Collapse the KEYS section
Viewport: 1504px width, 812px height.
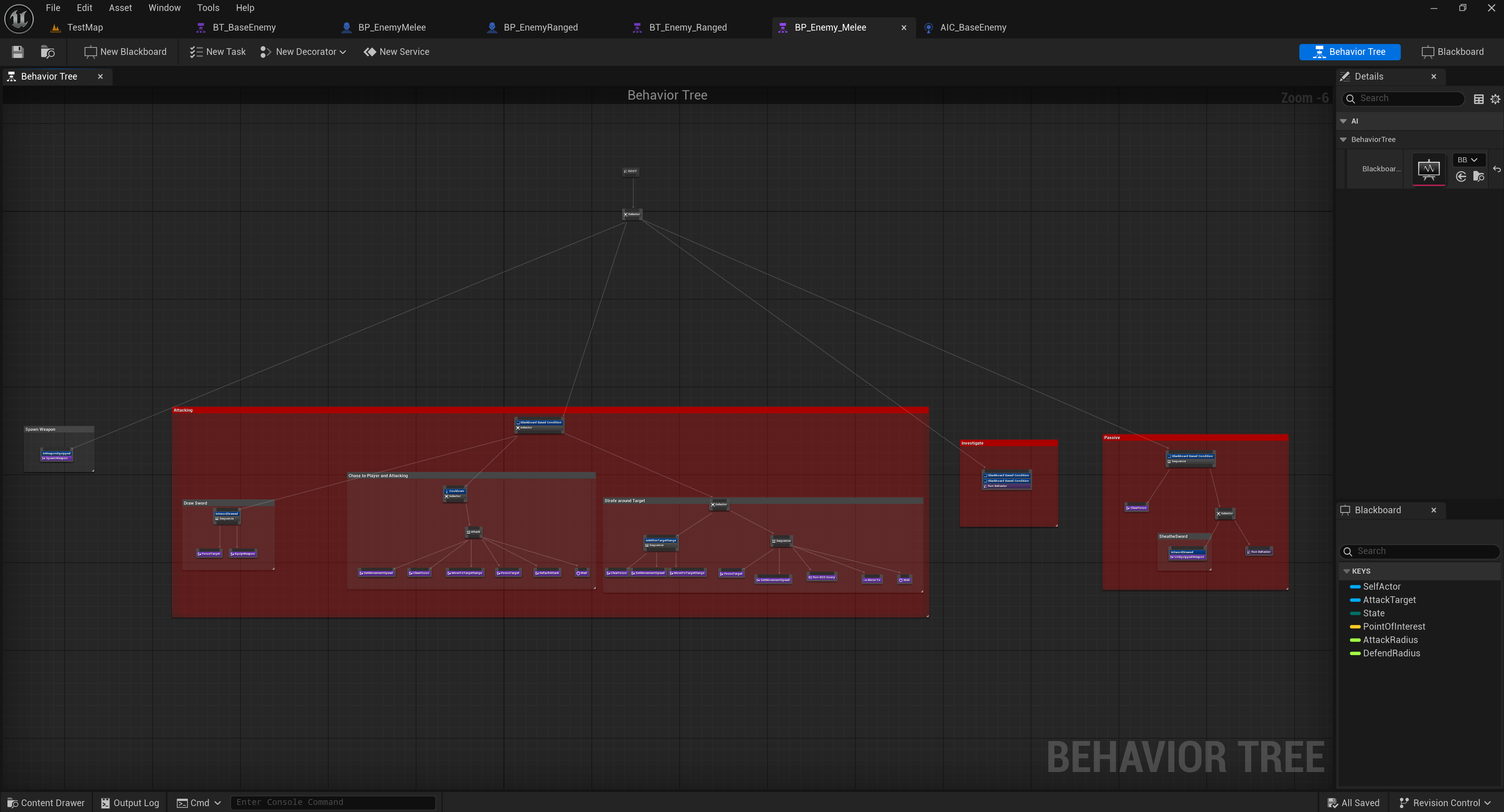(1347, 571)
